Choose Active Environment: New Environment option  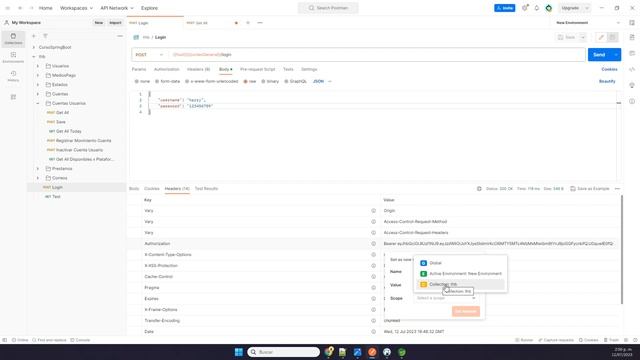click(460, 274)
